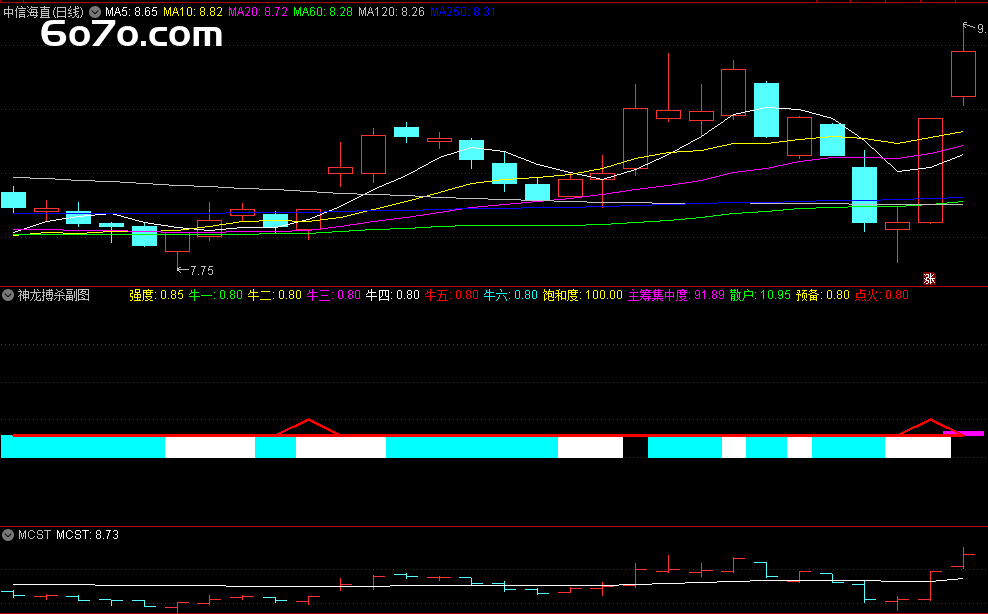Click the yellow MA10: 8.82 label
Image resolution: width=988 pixels, height=614 pixels.
coord(193,12)
